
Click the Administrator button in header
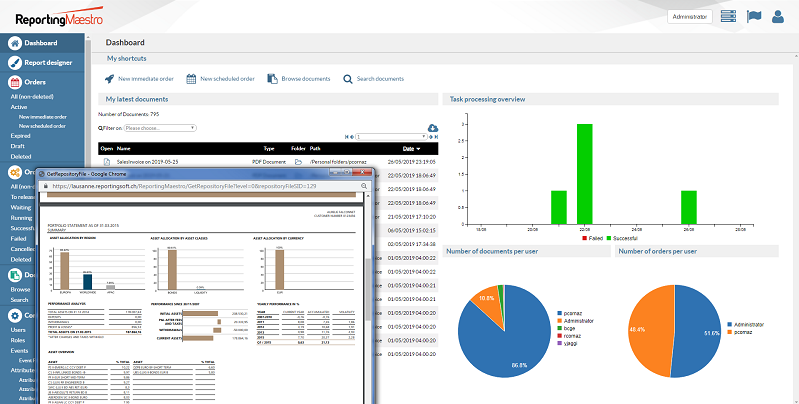690,17
